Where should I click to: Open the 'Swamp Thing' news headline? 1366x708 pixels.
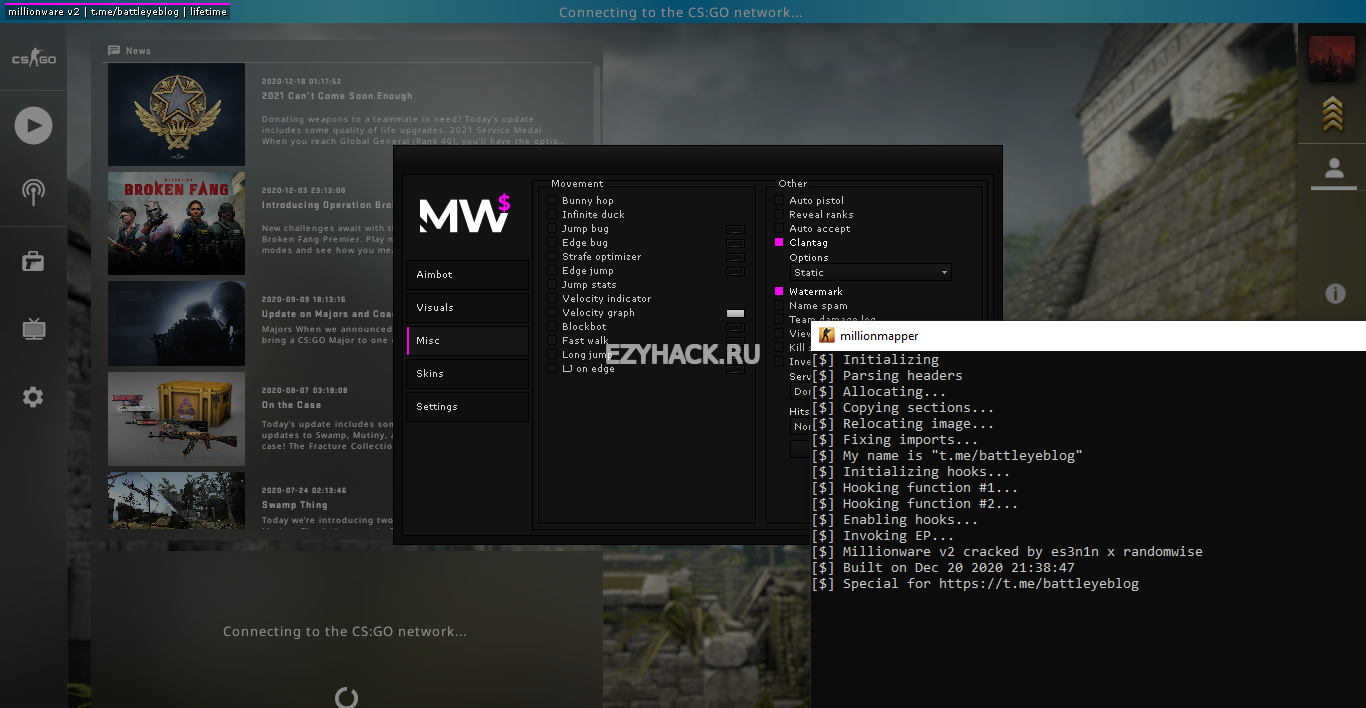[295, 505]
